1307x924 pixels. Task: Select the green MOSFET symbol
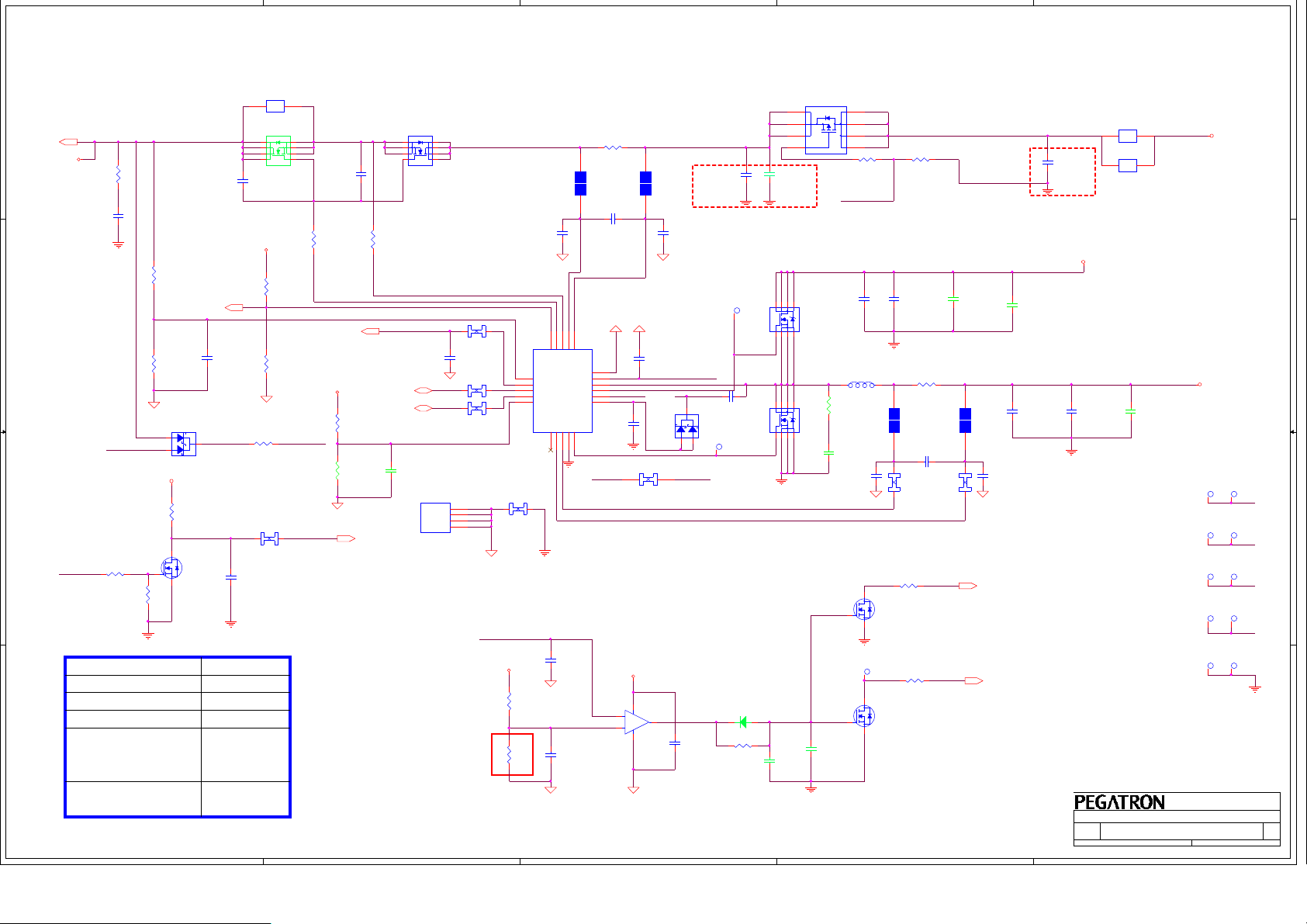coord(278,151)
